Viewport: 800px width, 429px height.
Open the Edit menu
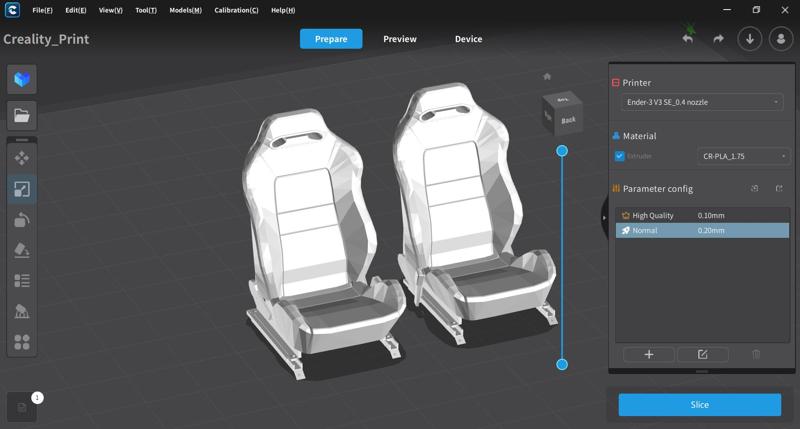click(x=76, y=10)
